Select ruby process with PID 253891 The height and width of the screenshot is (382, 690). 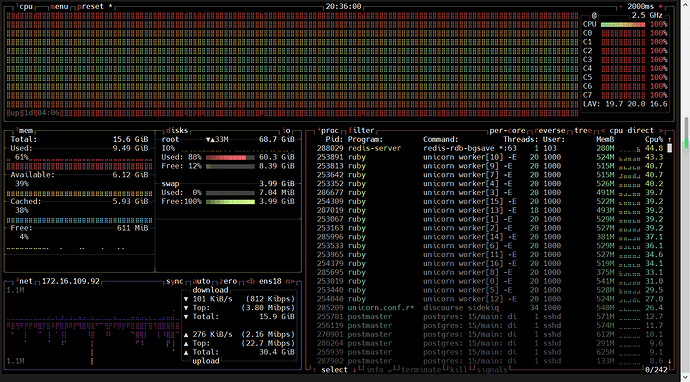(x=490, y=157)
